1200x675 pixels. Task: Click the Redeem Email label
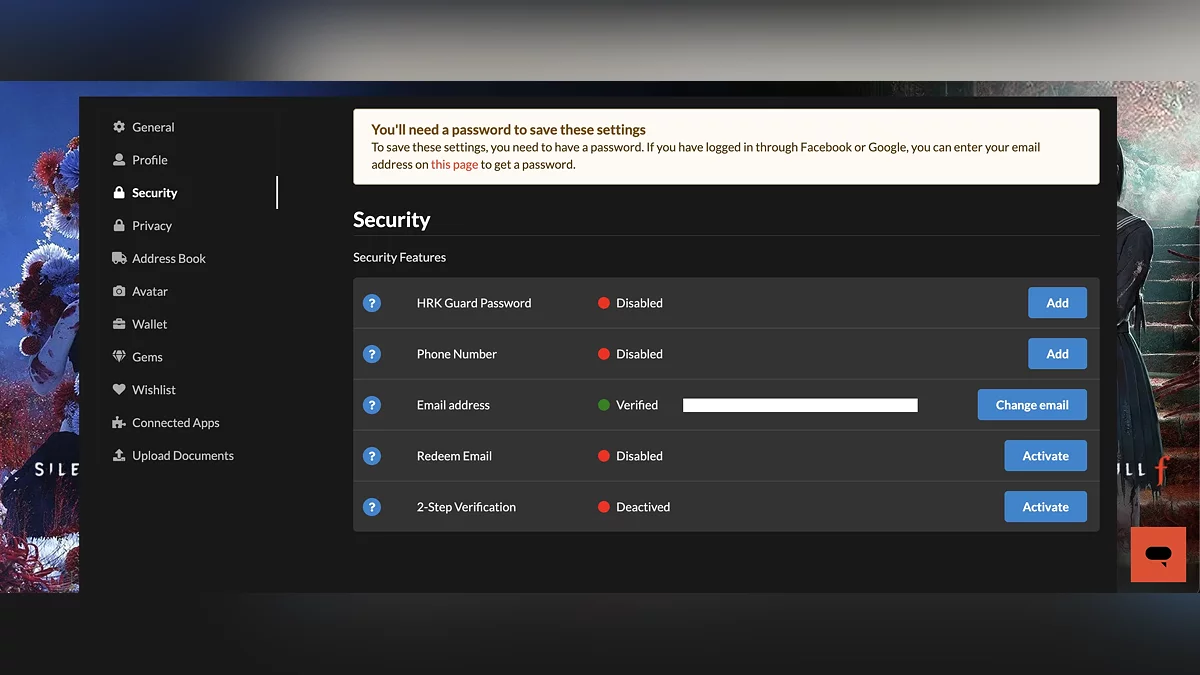(454, 456)
